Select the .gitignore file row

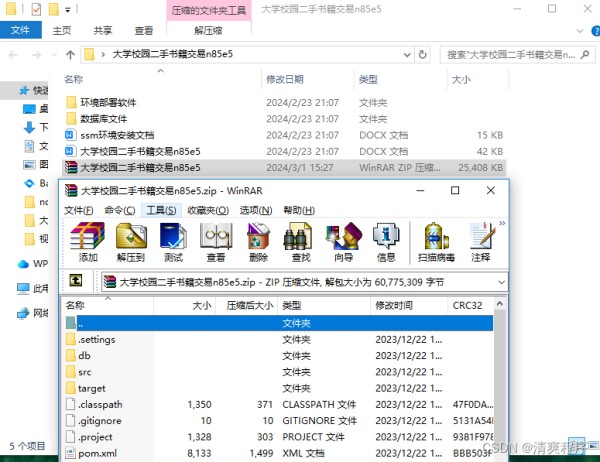[279, 421]
